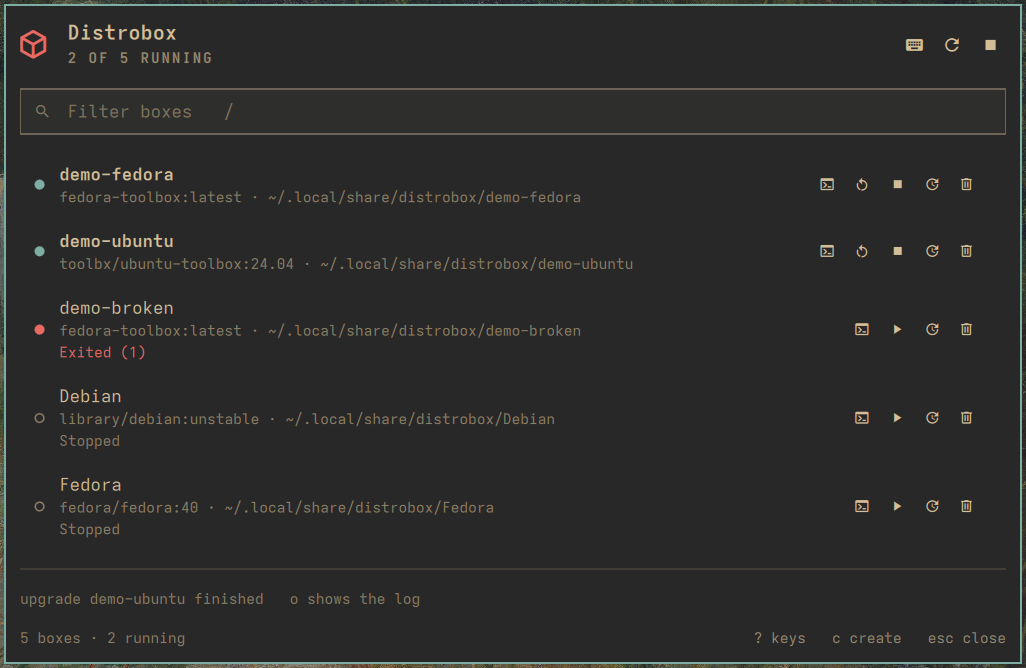Click 'upgrade demo-ubuntu finished' status message
1026x668 pixels.
(x=142, y=599)
